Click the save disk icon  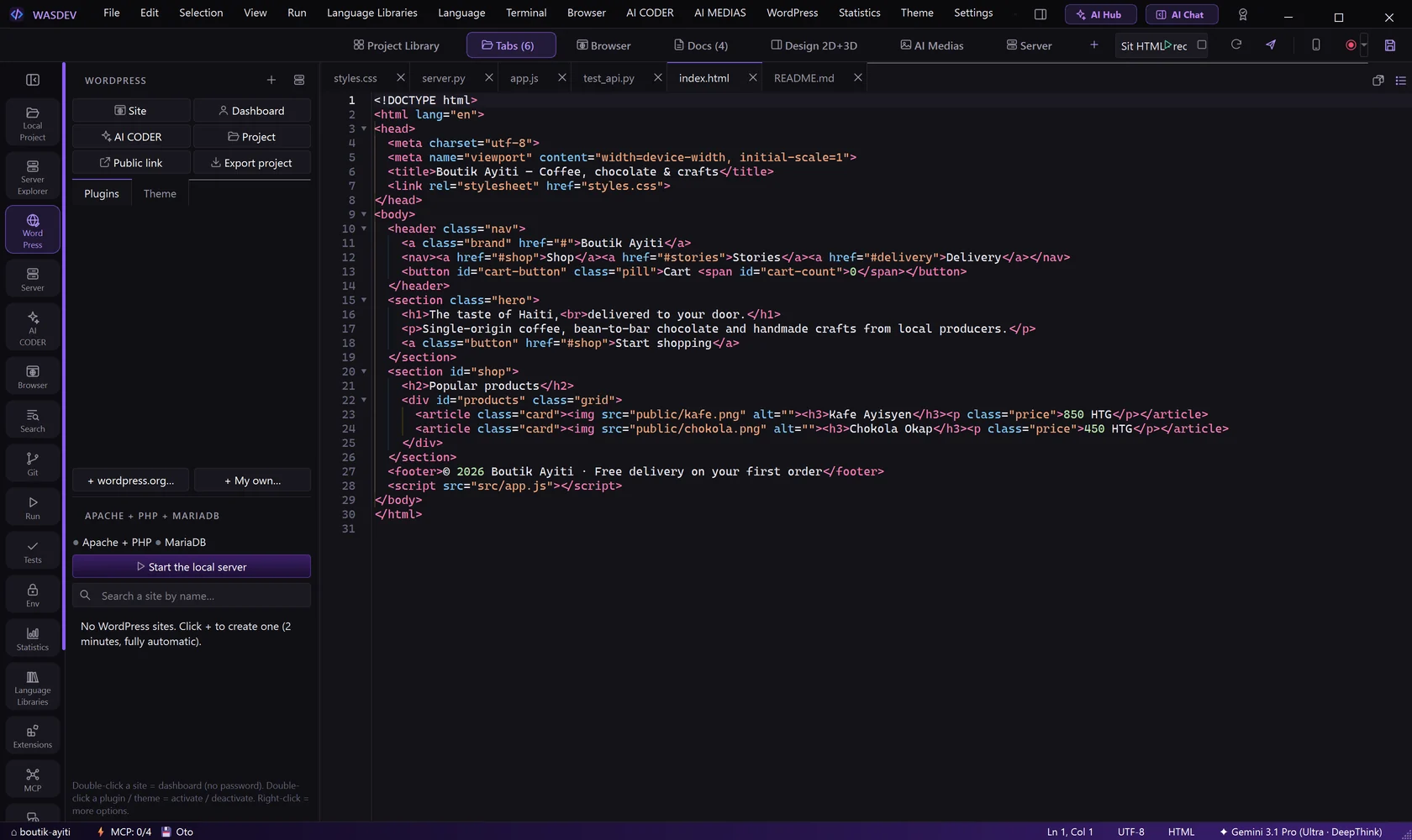click(x=1390, y=45)
